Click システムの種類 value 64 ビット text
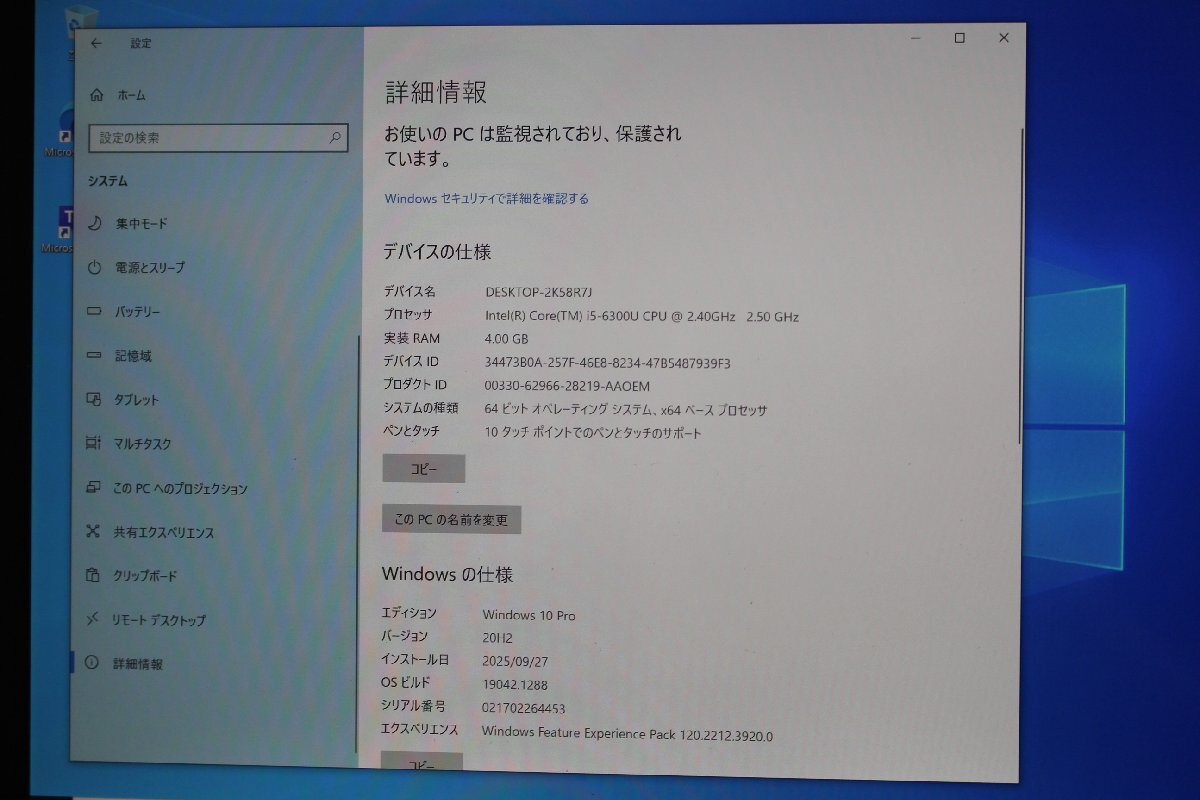1200x800 pixels. click(626, 410)
